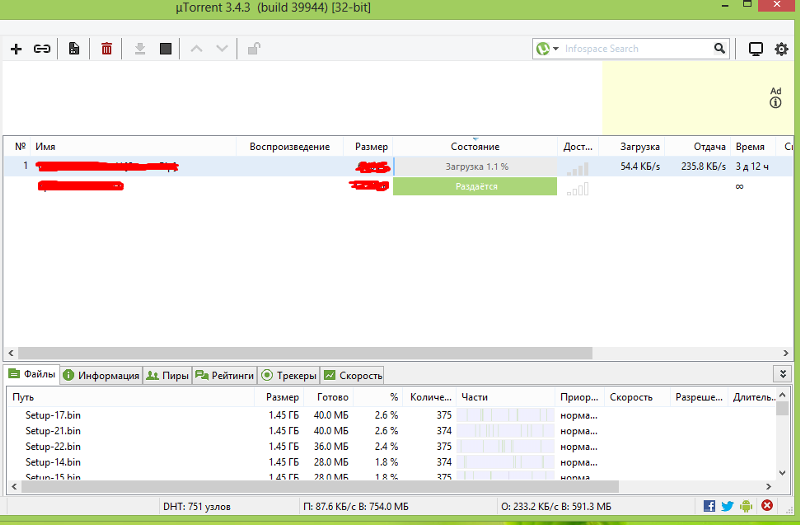Click pieces bar for Setup-17.bin
The height and width of the screenshot is (525, 800).
(505, 415)
